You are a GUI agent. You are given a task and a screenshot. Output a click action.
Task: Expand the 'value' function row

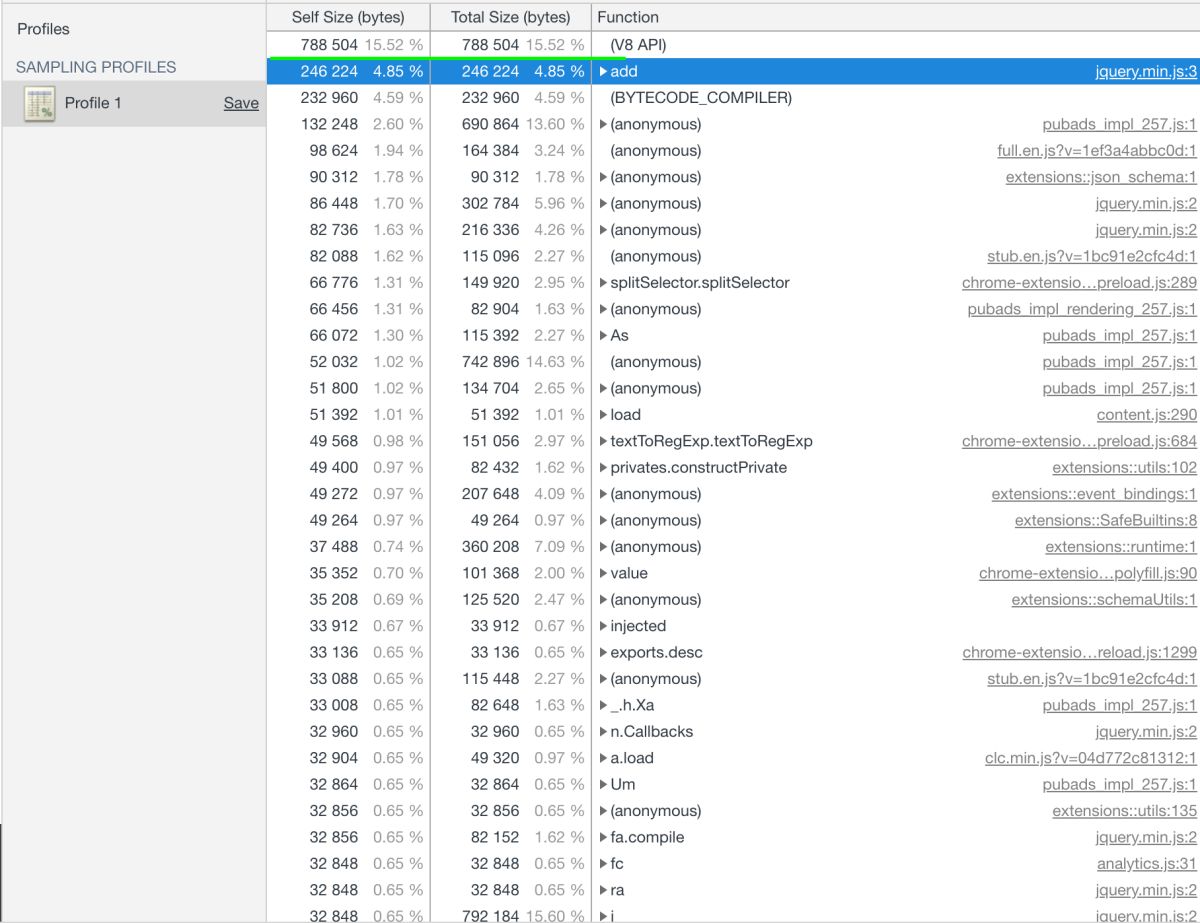point(603,573)
